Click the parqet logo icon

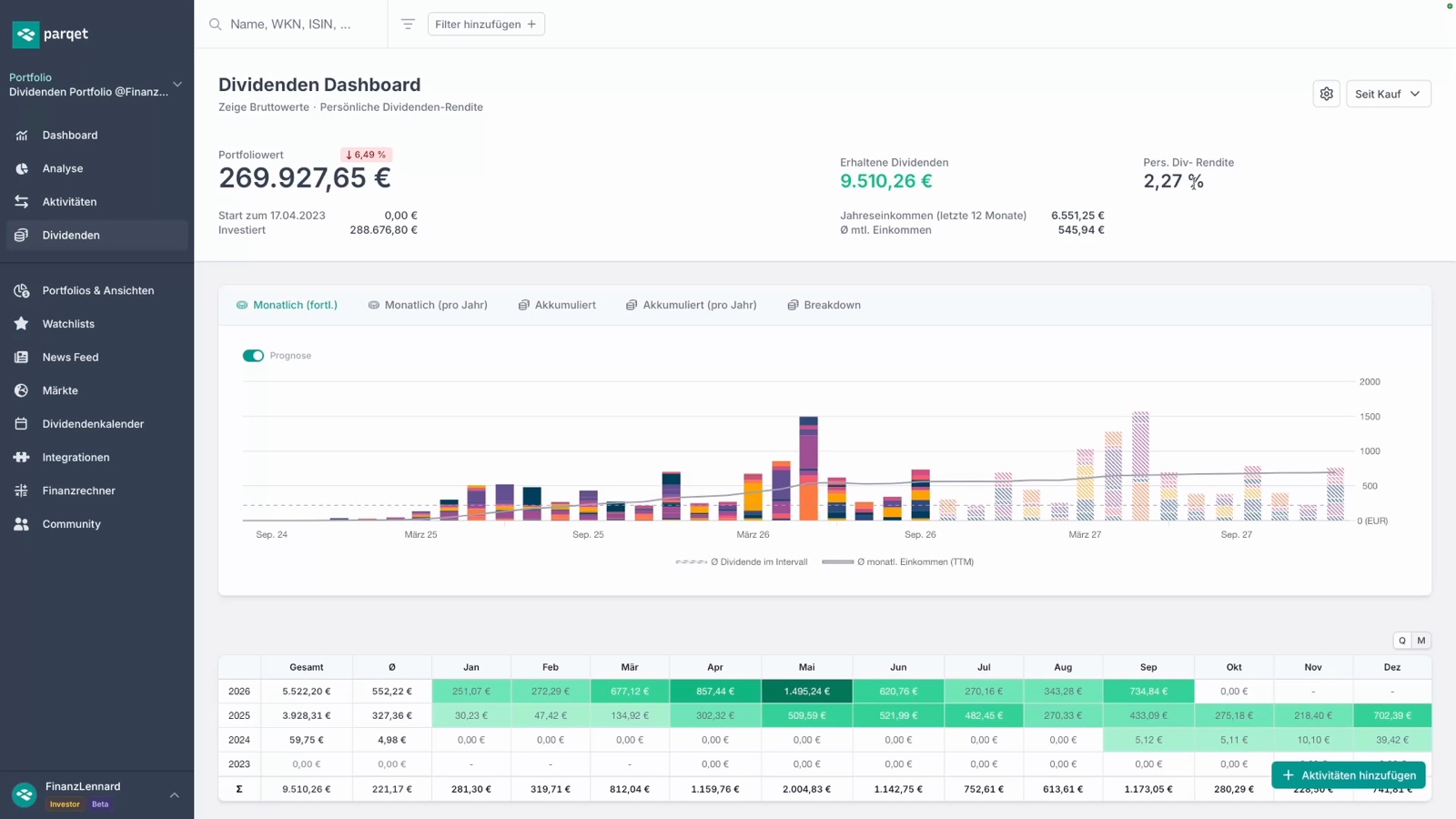(x=25, y=35)
